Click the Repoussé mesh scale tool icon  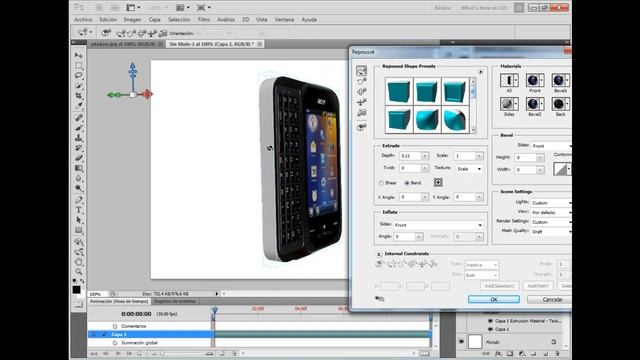[361, 113]
